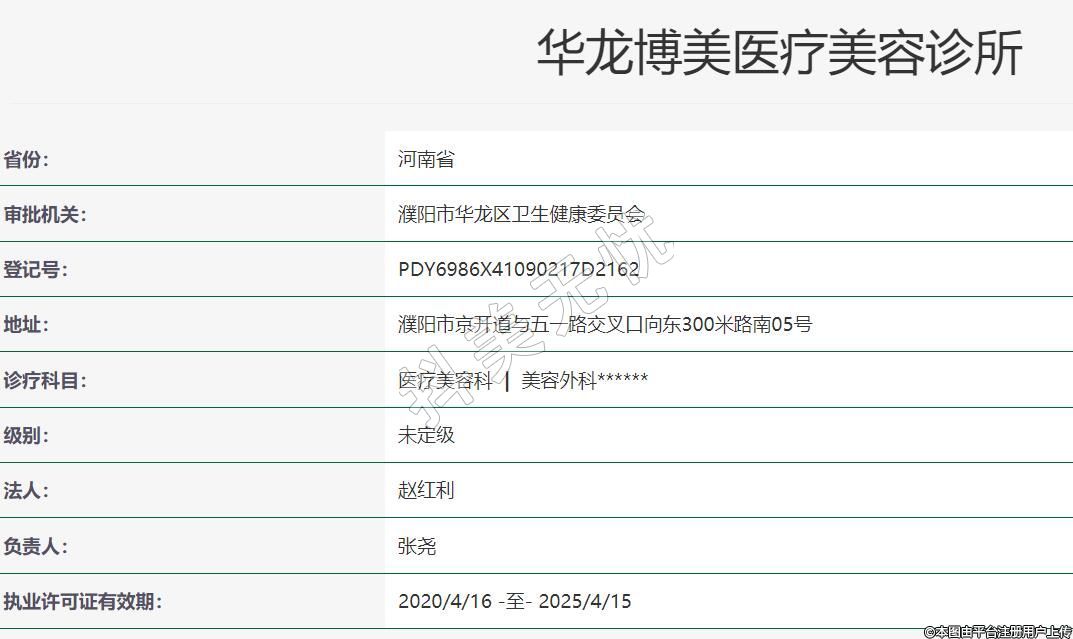Select the 未定级 level value
Screen dimensions: 1073x639
tap(426, 435)
